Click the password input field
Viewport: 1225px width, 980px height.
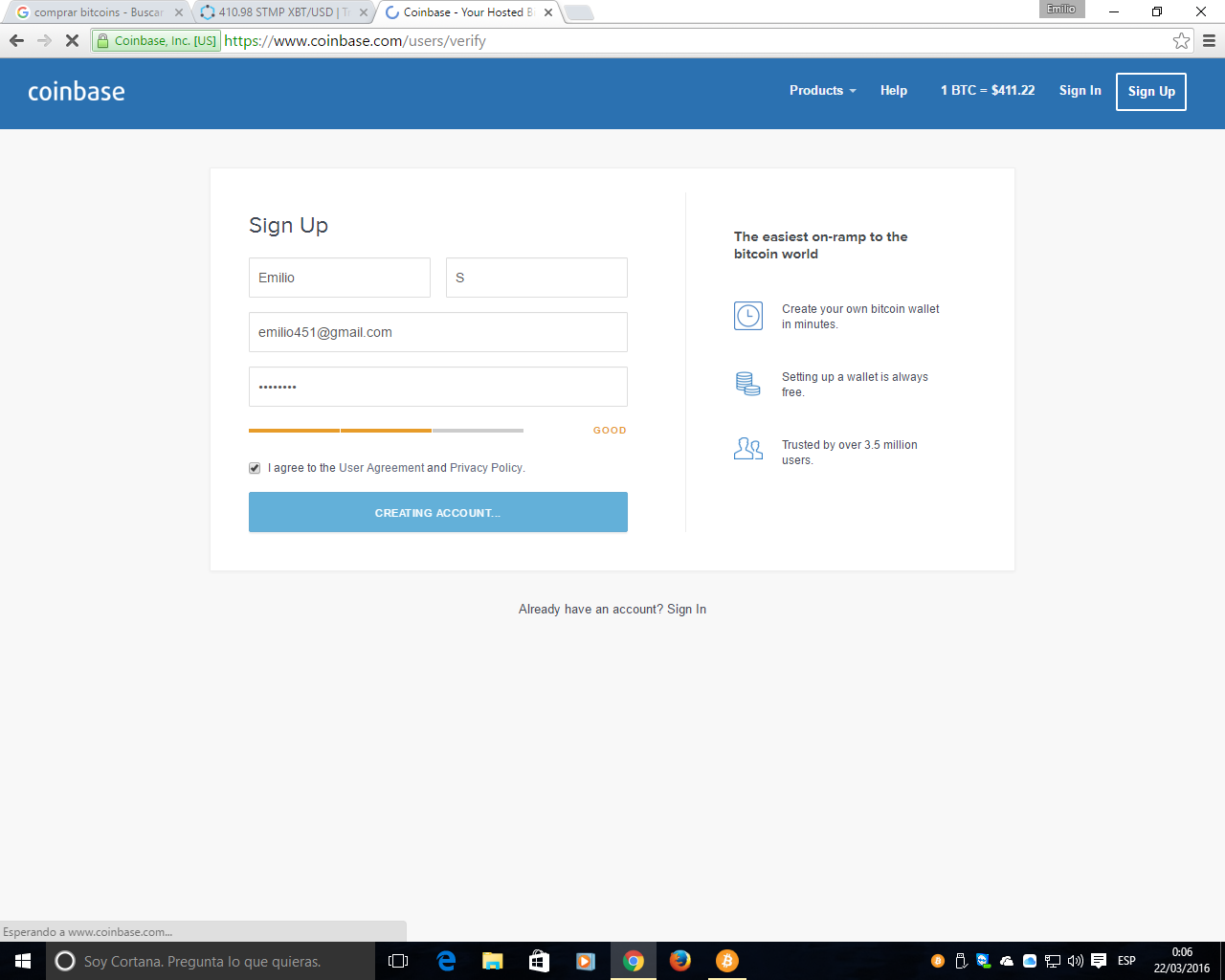coord(438,387)
